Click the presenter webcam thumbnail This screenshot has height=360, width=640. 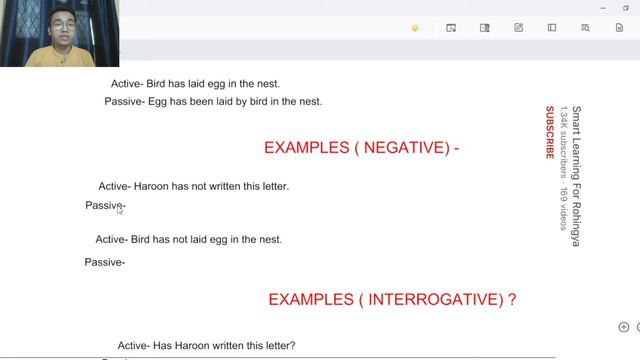click(x=60, y=33)
